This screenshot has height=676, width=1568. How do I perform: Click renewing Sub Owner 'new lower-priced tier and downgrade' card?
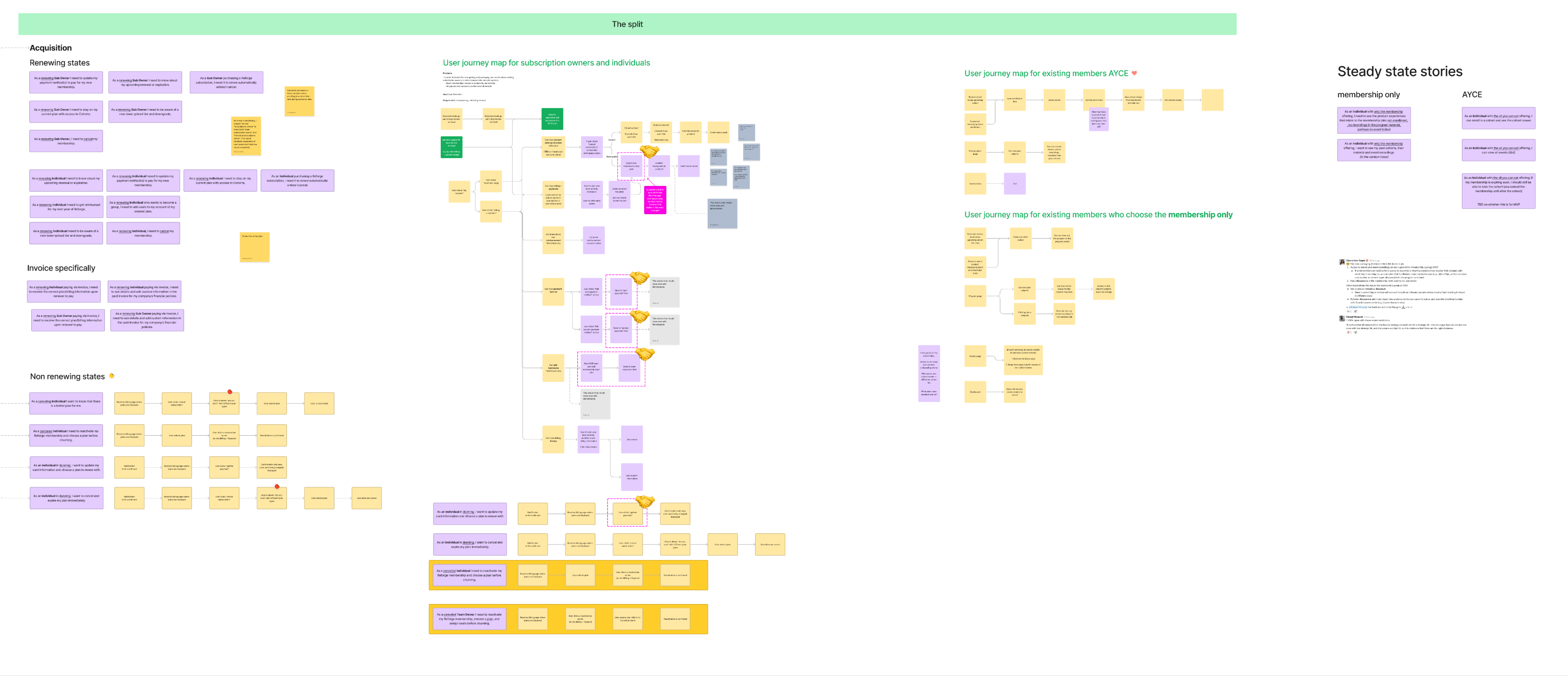(145, 112)
